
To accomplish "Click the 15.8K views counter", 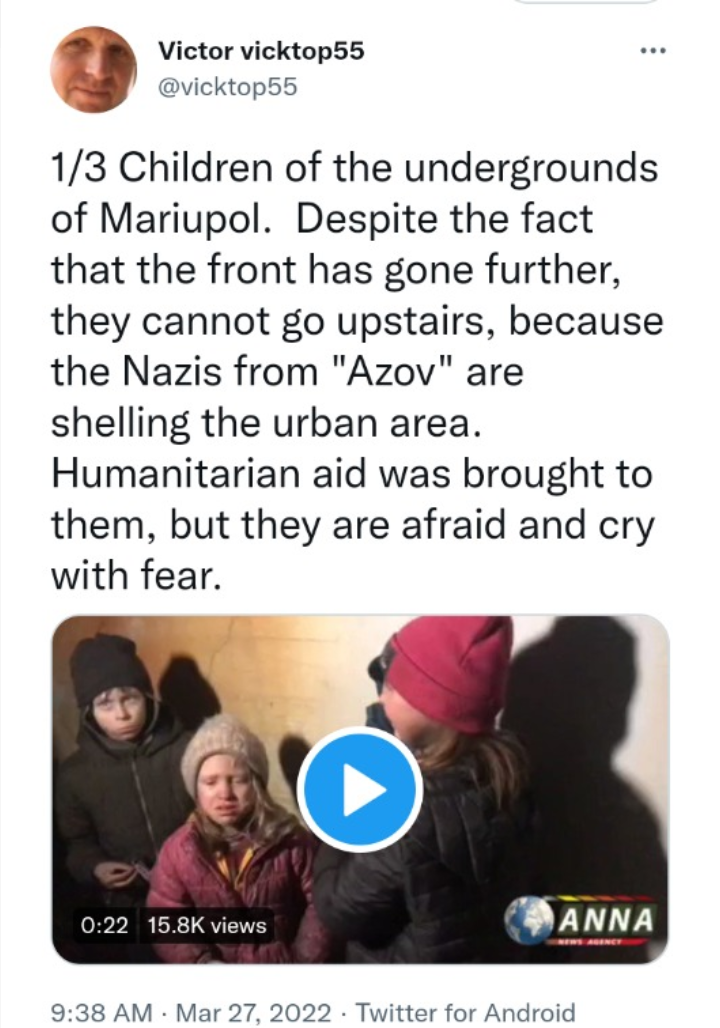I will click(207, 925).
